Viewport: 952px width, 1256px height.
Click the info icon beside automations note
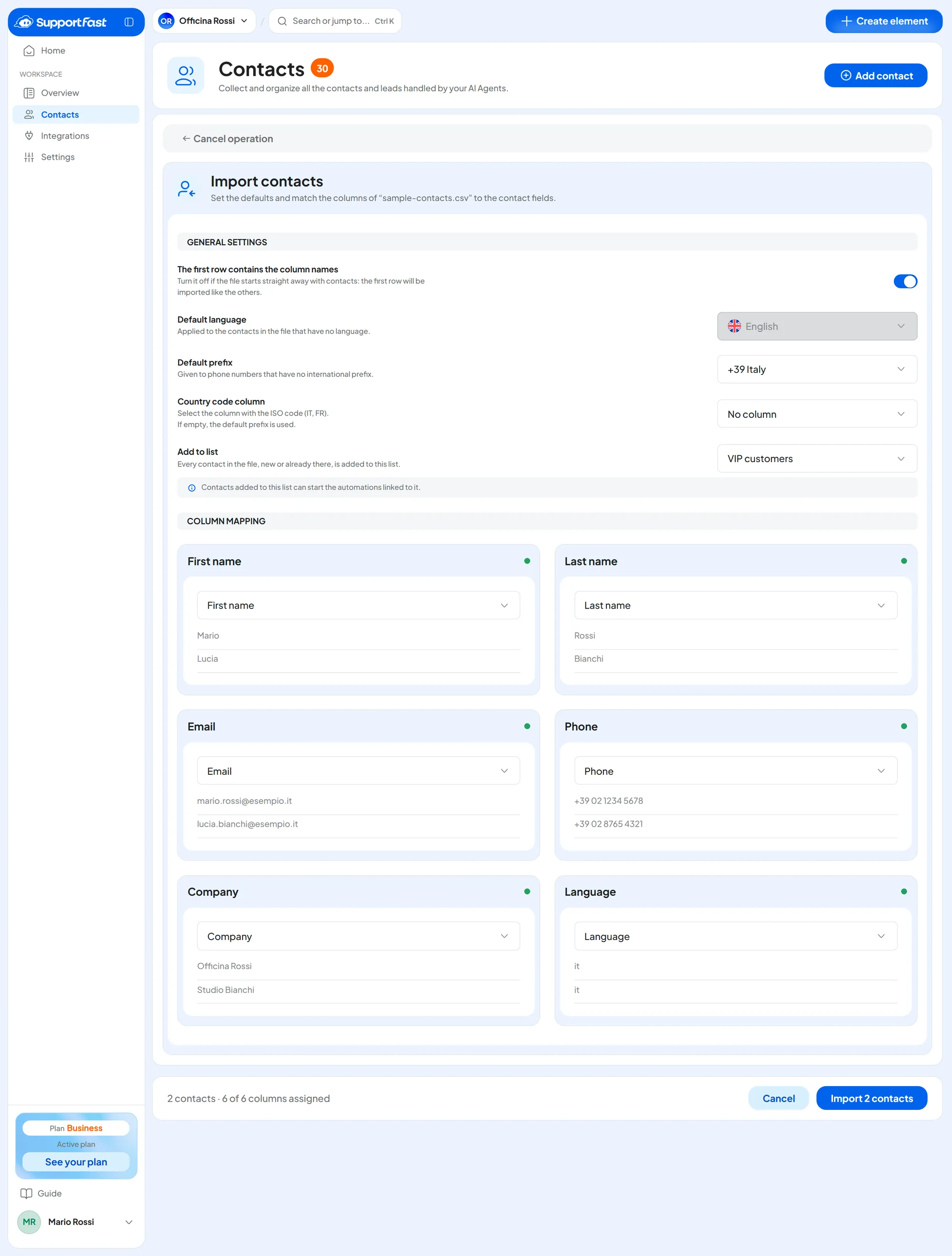click(192, 488)
